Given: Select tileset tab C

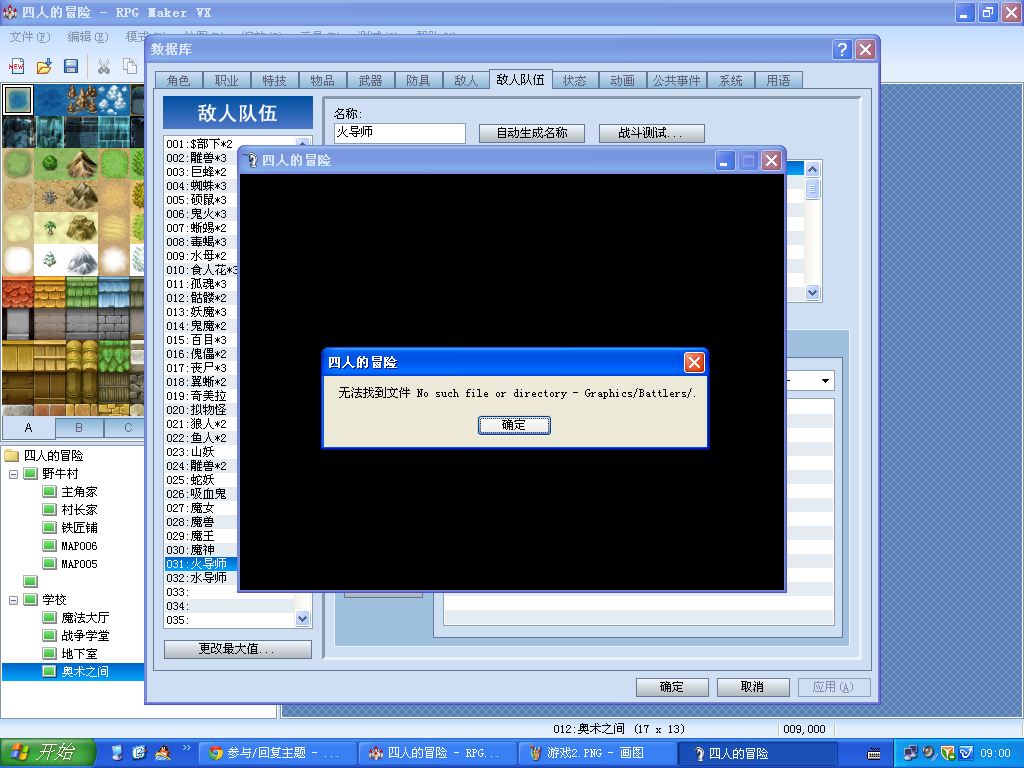Looking at the screenshot, I should (x=128, y=428).
